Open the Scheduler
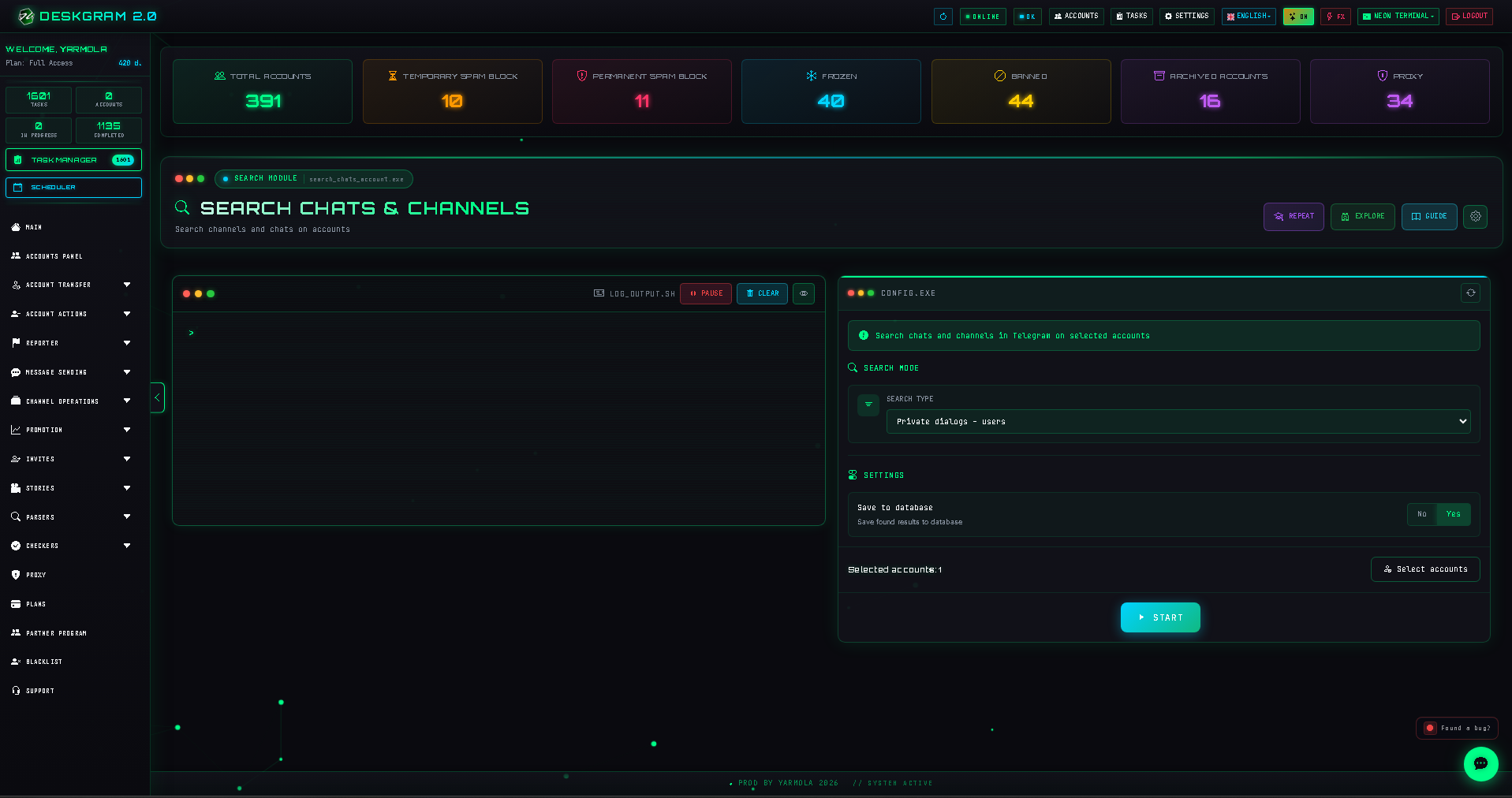This screenshot has height=798, width=1512. pyautogui.click(x=73, y=187)
